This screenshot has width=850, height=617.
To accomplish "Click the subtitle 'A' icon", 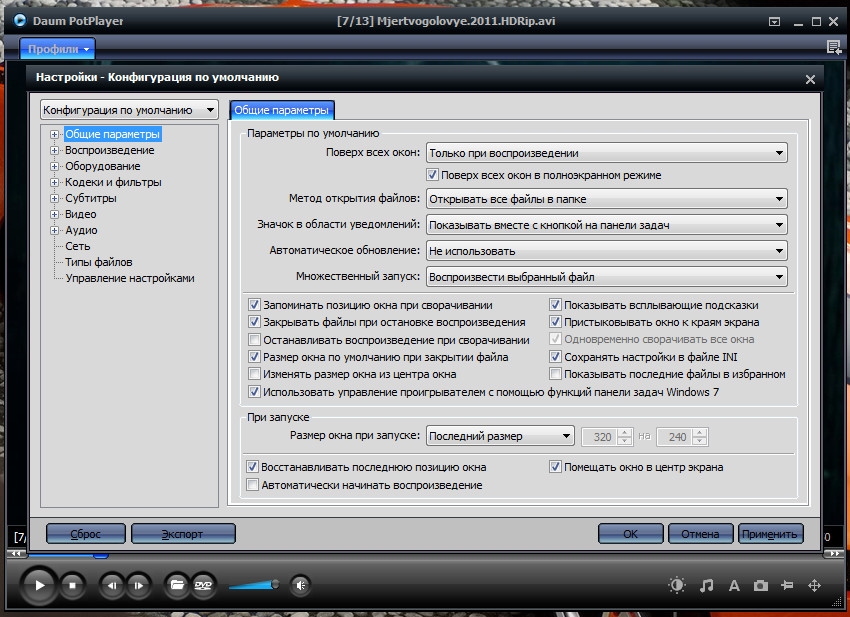I will coord(733,586).
